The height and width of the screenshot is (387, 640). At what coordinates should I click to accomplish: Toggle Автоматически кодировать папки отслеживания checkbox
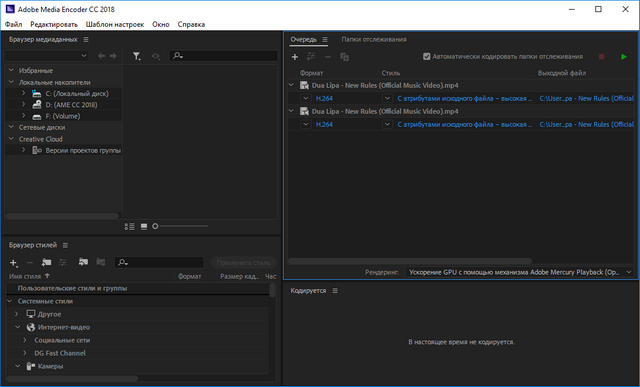click(427, 57)
